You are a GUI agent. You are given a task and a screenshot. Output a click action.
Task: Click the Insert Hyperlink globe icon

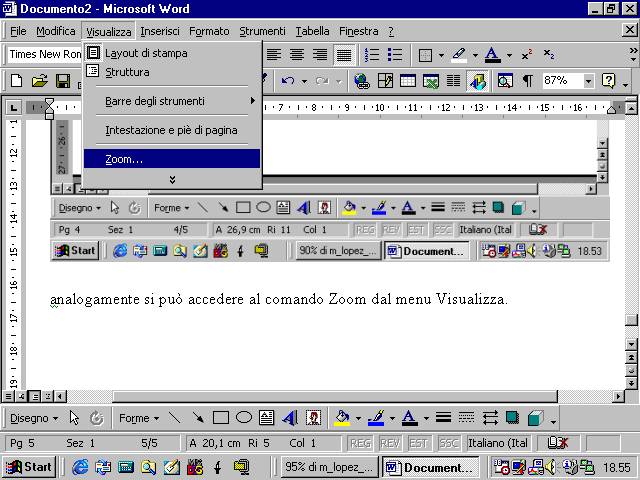coord(362,81)
